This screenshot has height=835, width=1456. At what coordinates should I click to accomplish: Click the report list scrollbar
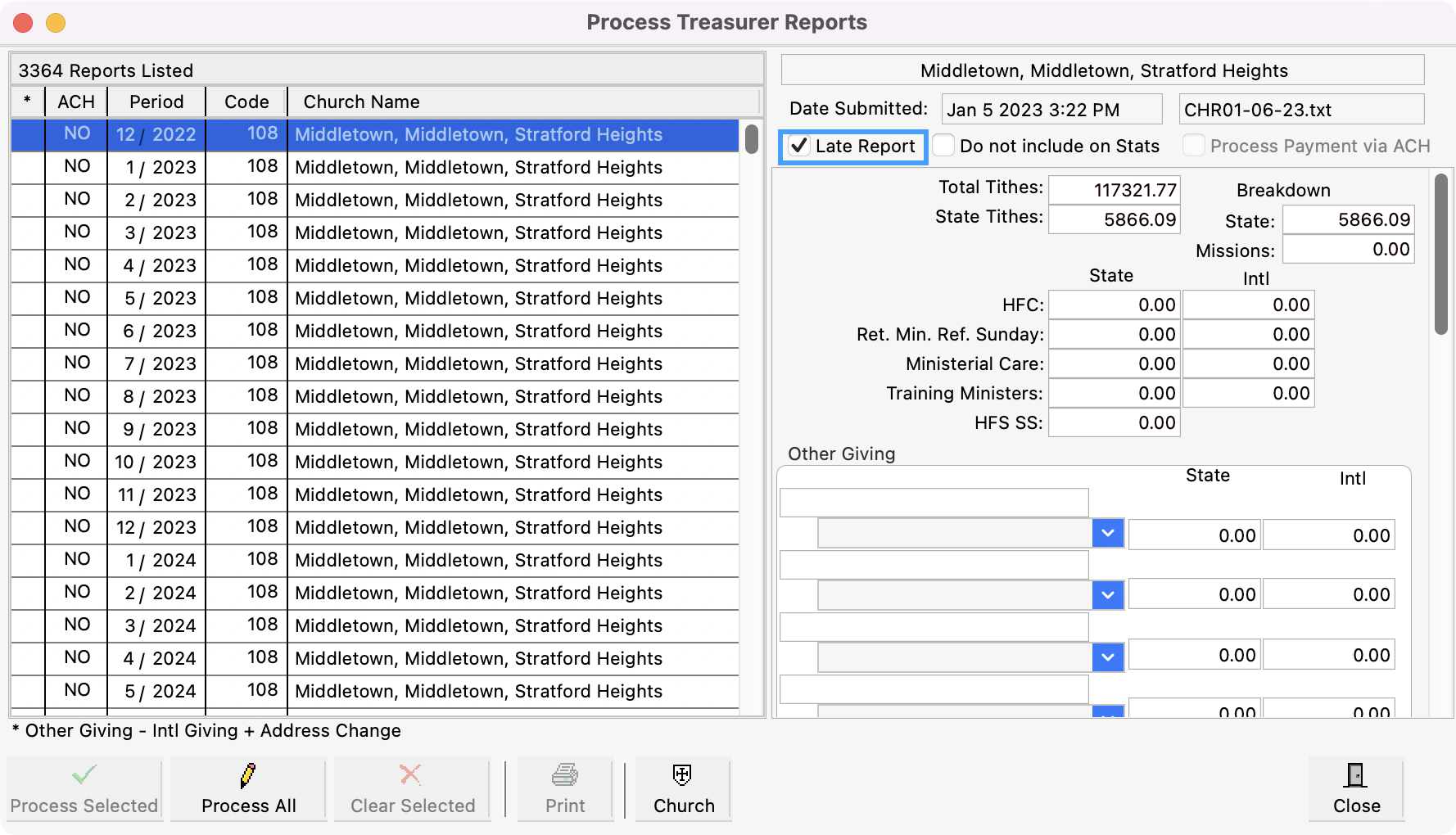[x=751, y=139]
